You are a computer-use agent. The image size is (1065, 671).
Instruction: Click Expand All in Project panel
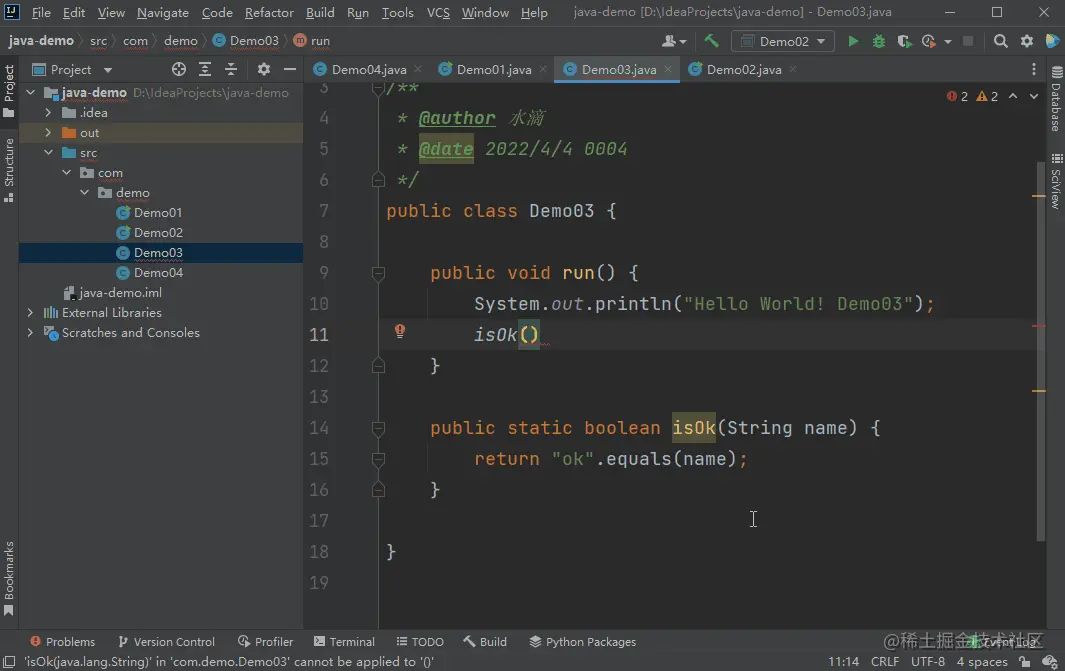(x=204, y=69)
